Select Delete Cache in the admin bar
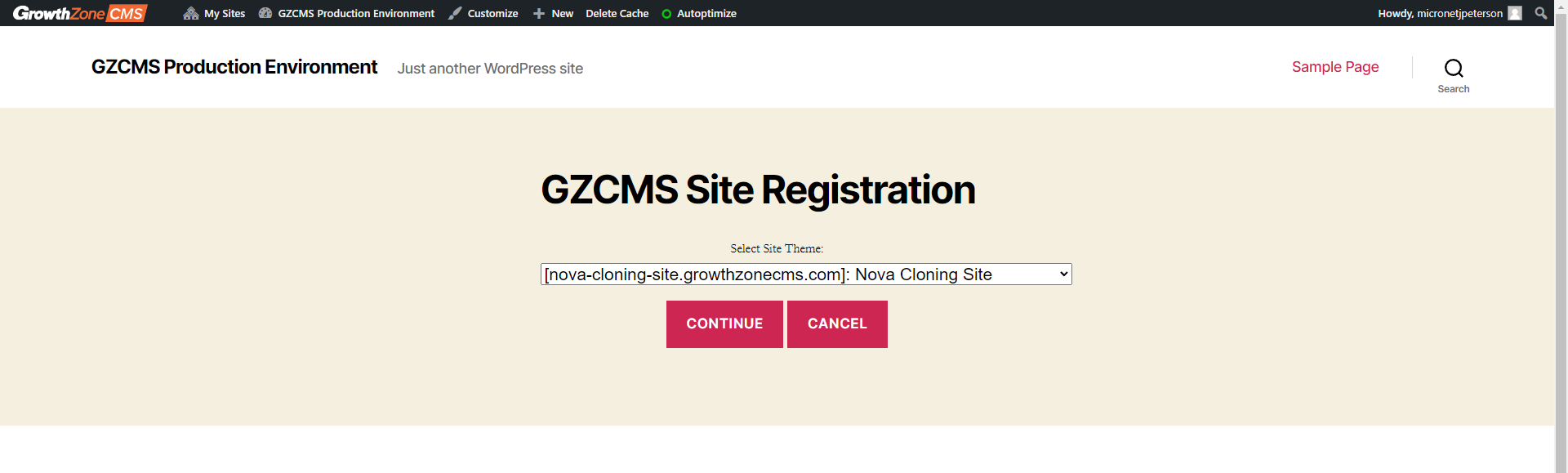 (617, 13)
